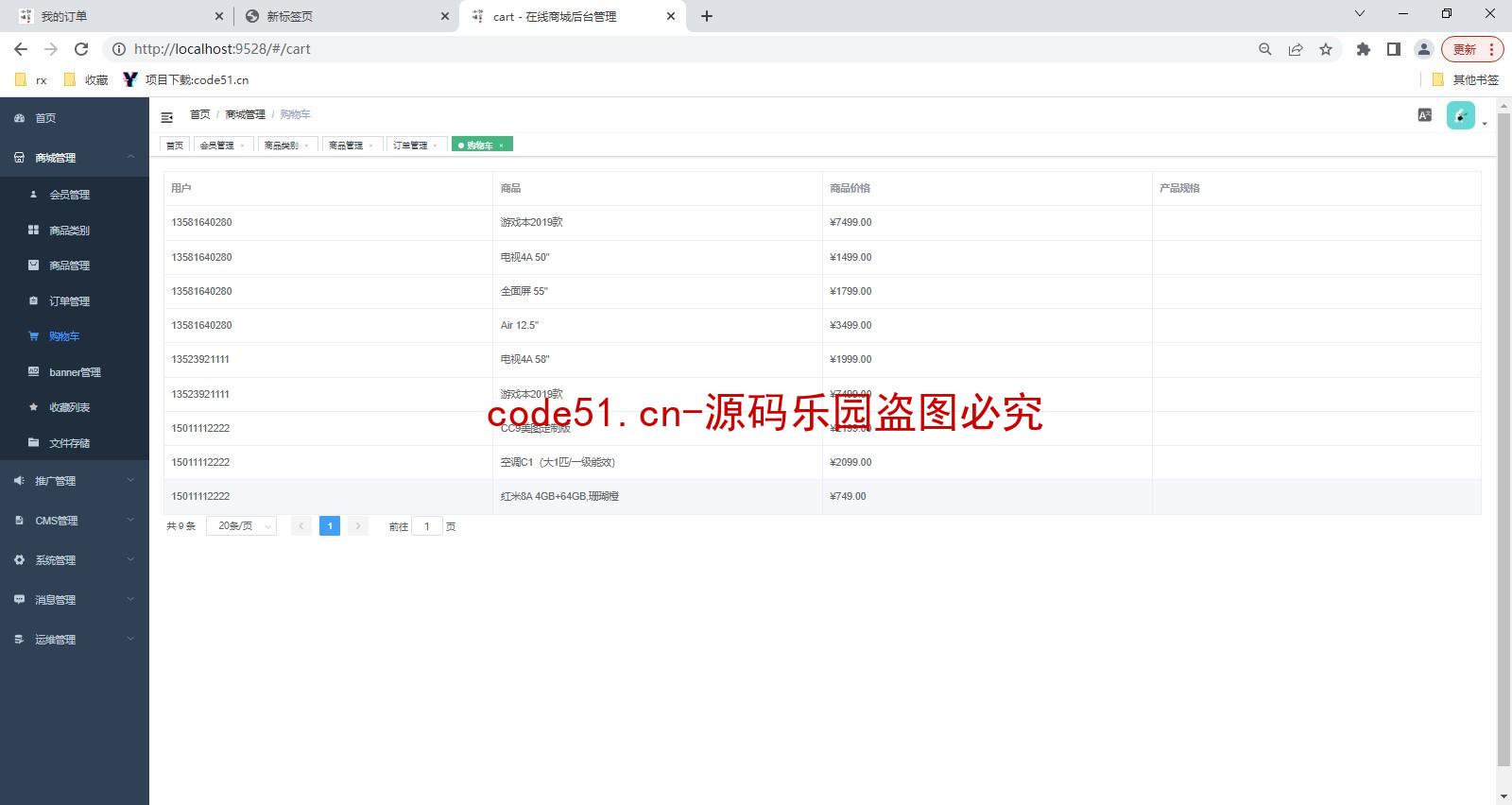The width and height of the screenshot is (1512, 805).
Task: Close the 会员管理 view tab
Action: tap(242, 146)
